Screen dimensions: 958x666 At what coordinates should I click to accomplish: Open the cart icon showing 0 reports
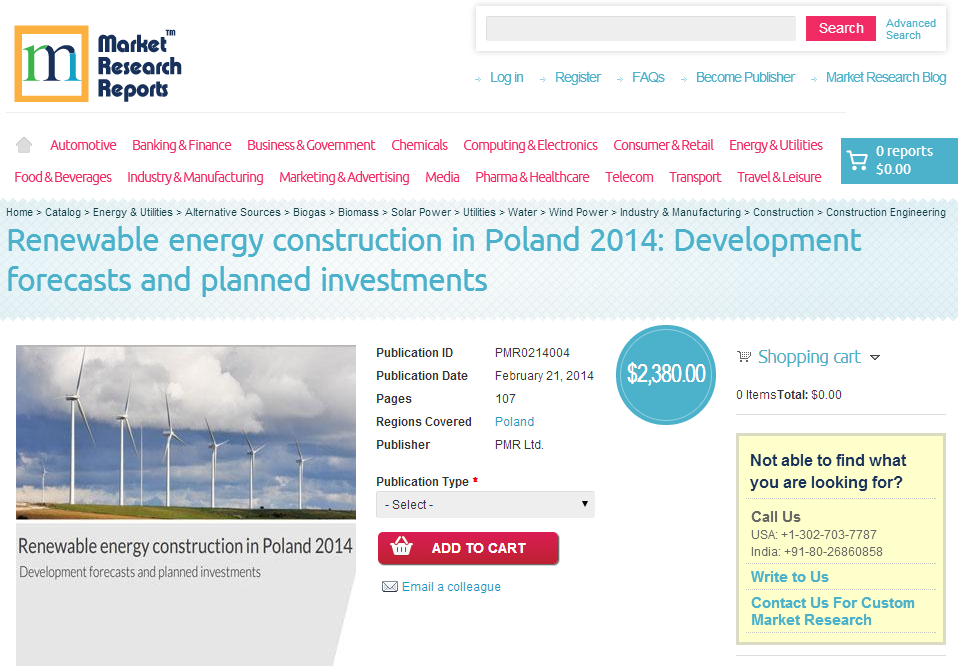tap(857, 161)
